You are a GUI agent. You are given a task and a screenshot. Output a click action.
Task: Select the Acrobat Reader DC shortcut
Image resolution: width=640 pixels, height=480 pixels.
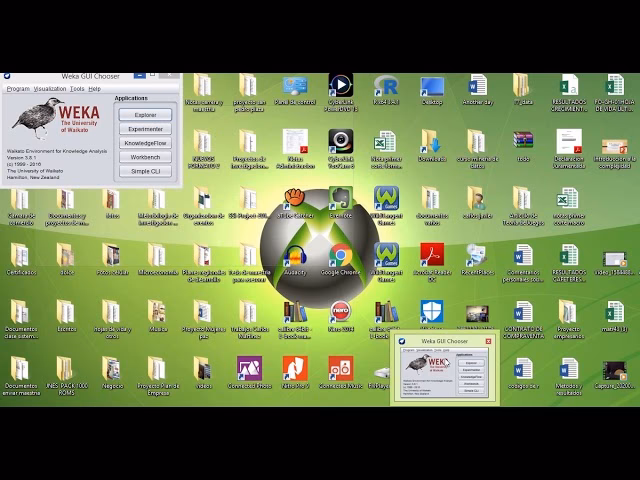pos(432,263)
